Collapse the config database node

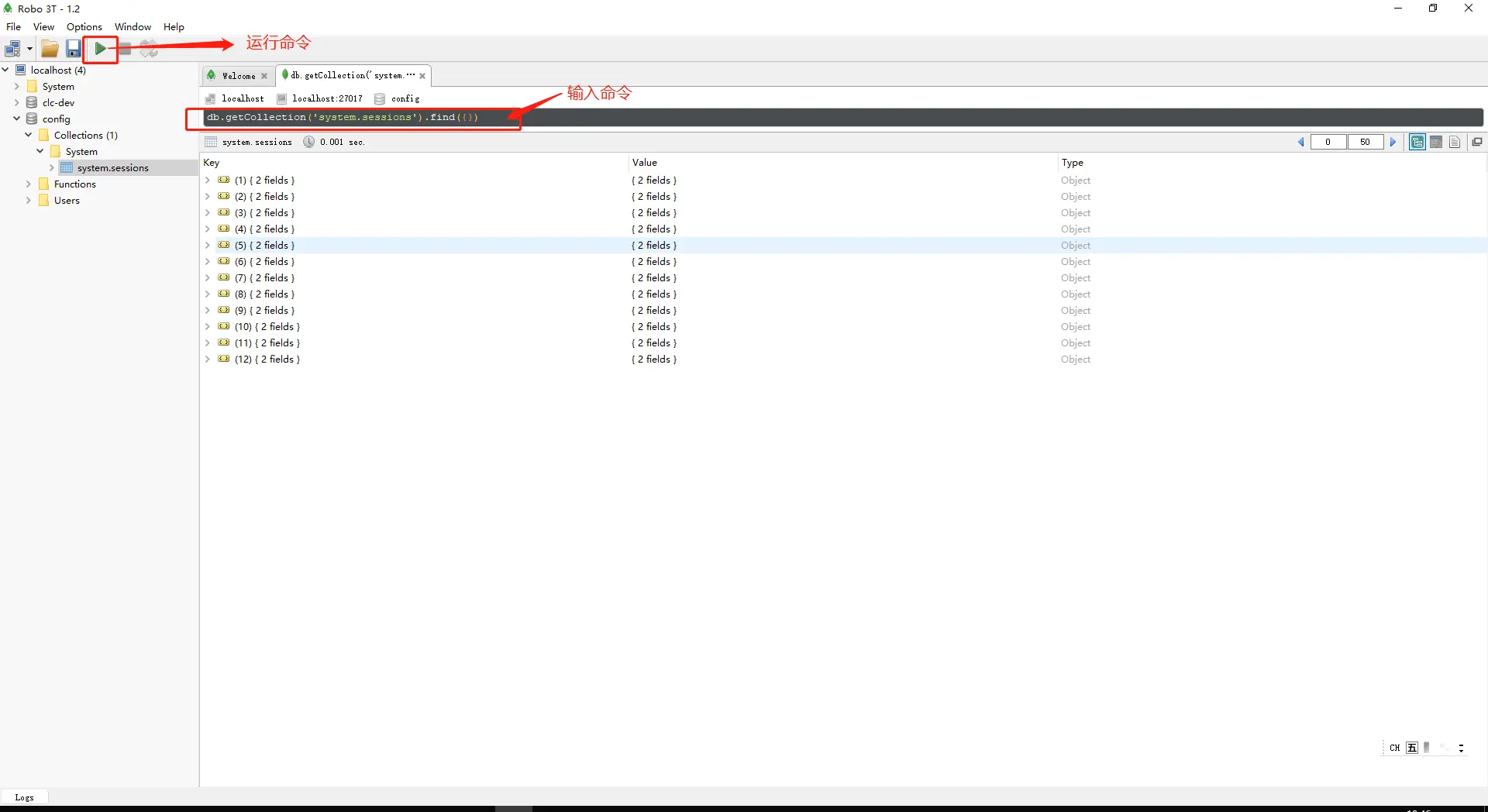pos(17,119)
